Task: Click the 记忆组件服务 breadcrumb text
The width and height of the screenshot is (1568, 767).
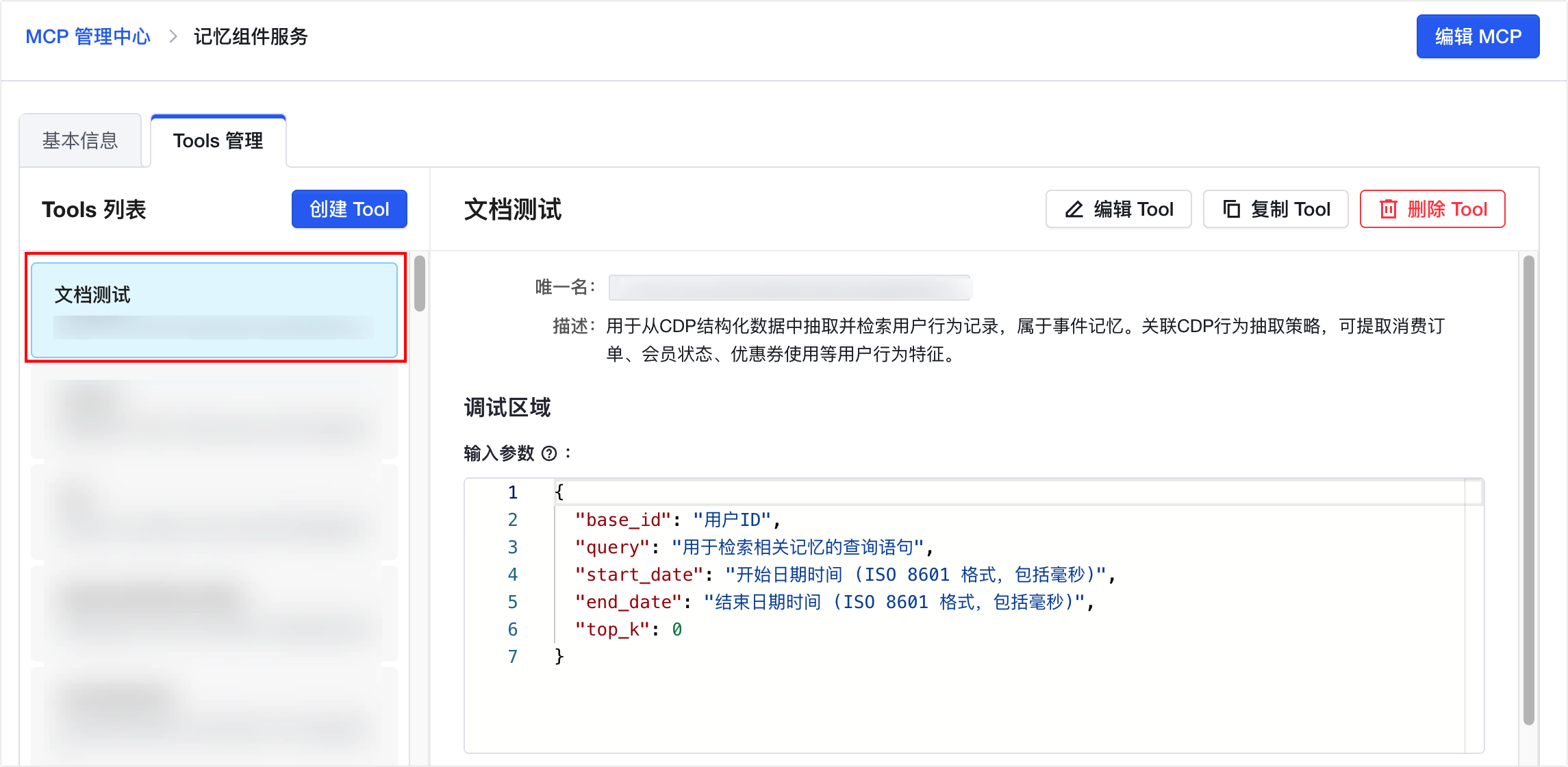Action: [x=251, y=36]
